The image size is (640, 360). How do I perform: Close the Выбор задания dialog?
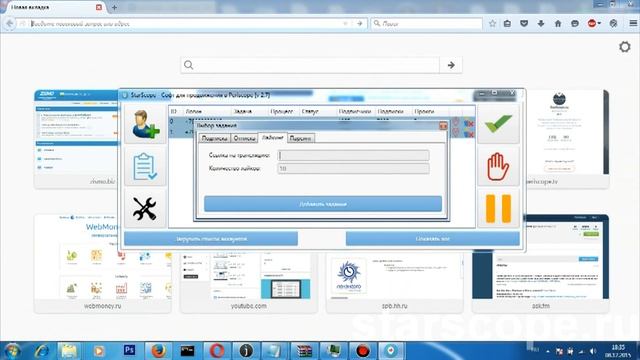pyautogui.click(x=443, y=126)
